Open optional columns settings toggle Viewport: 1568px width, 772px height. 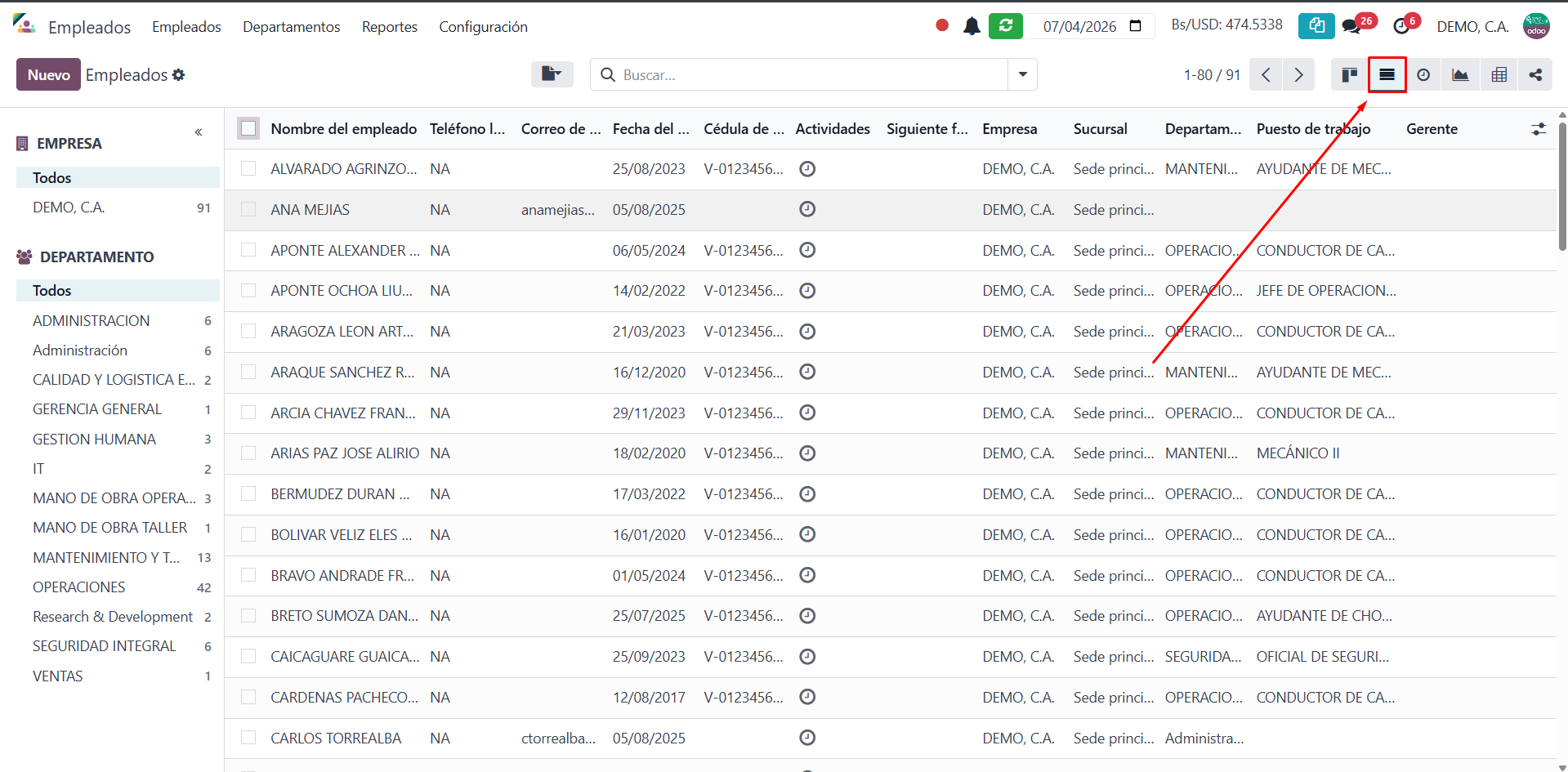pos(1539,129)
